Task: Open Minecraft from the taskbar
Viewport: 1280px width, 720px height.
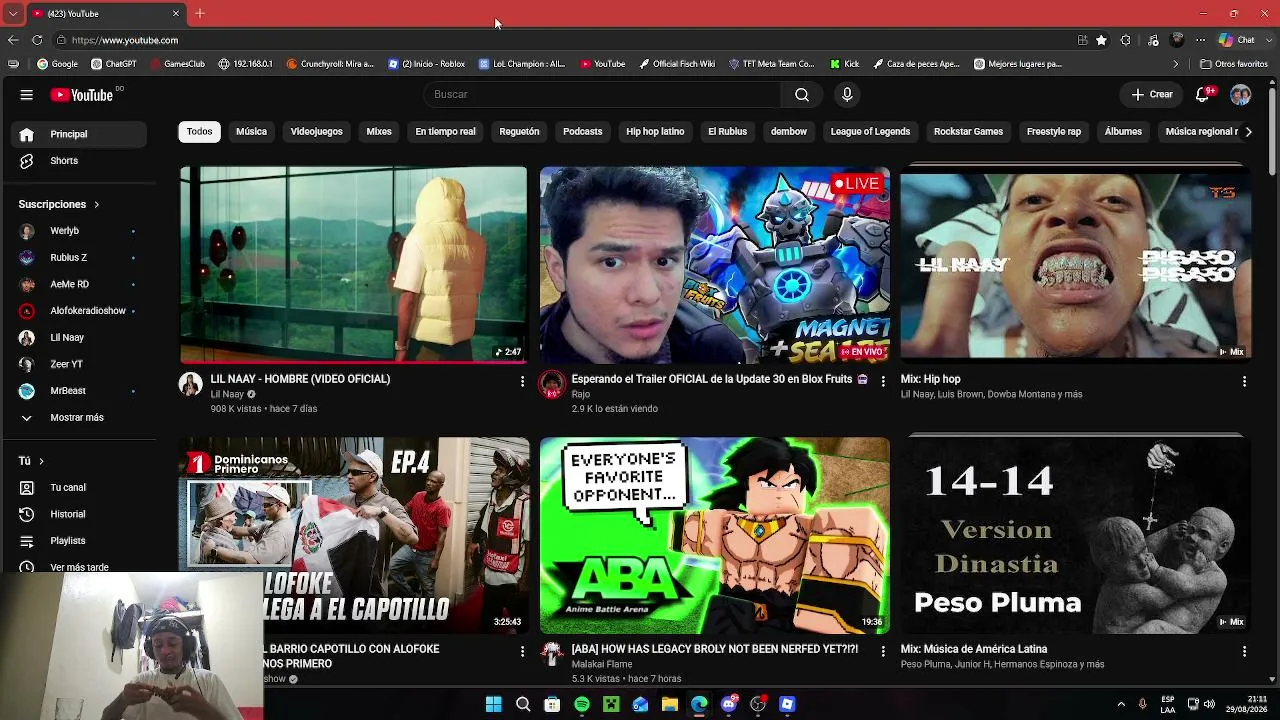Action: tap(611, 704)
